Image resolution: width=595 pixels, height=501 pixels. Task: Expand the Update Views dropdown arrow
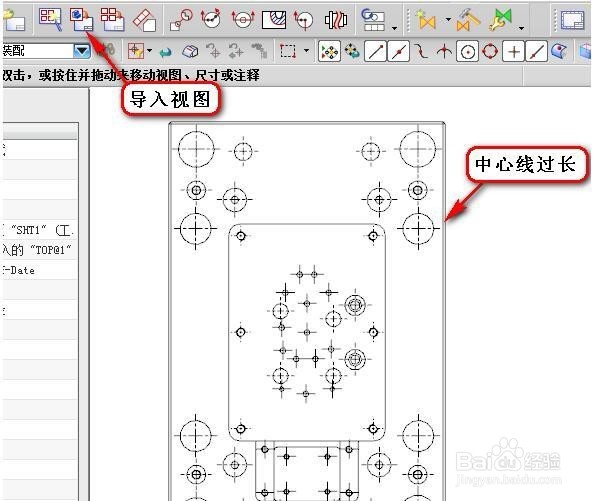pos(394,28)
